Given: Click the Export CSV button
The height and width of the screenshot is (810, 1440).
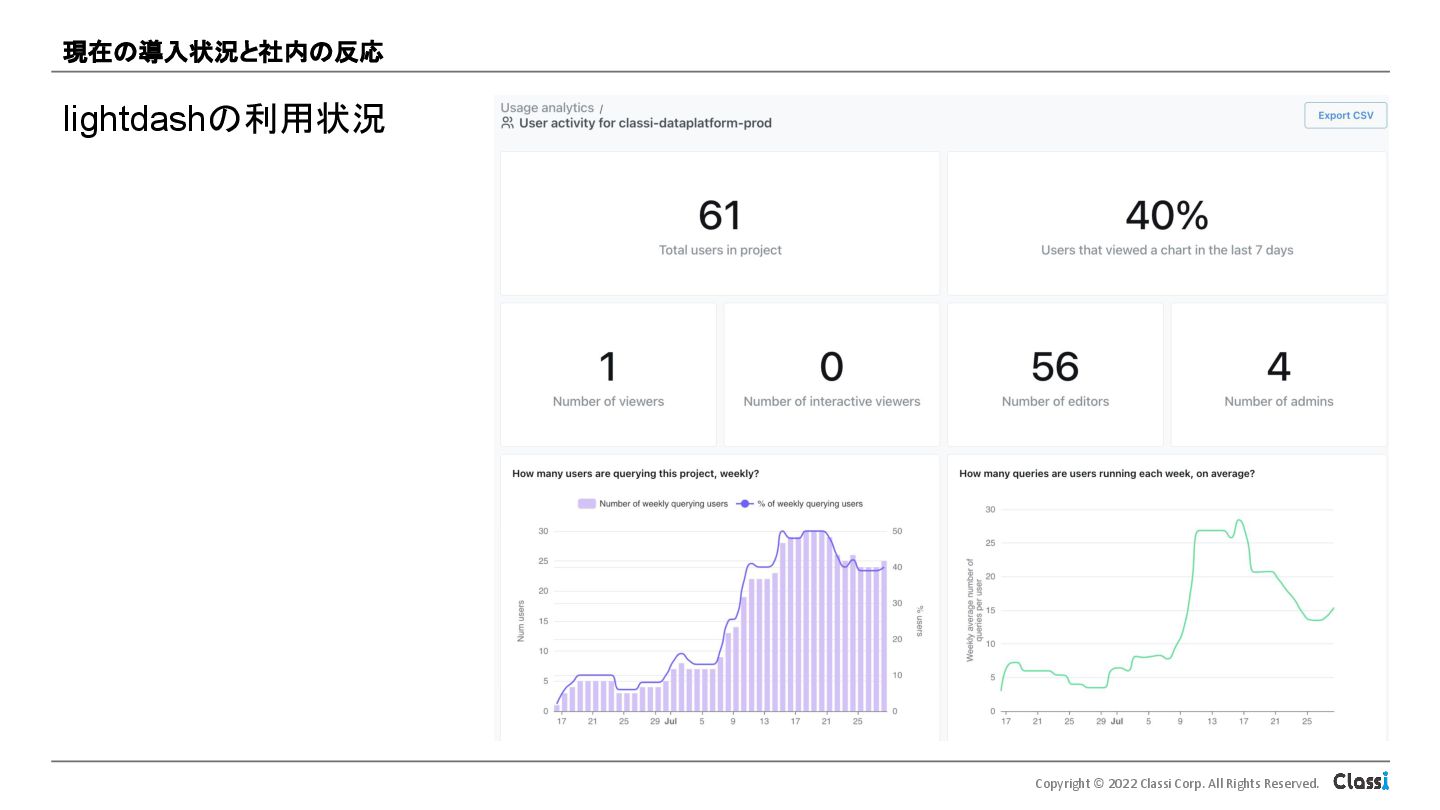Looking at the screenshot, I should [x=1345, y=115].
